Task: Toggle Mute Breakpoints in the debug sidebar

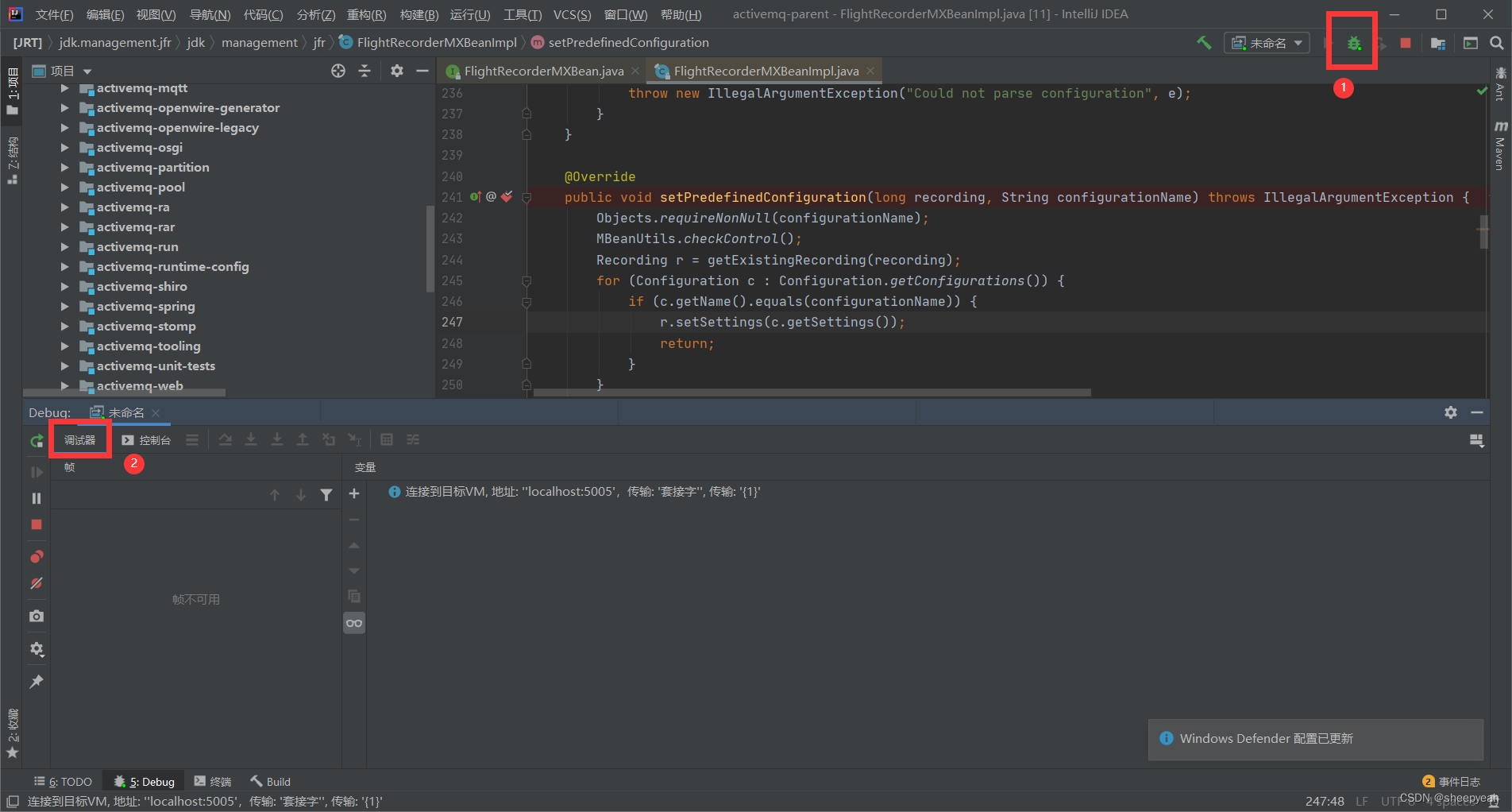Action: click(37, 583)
